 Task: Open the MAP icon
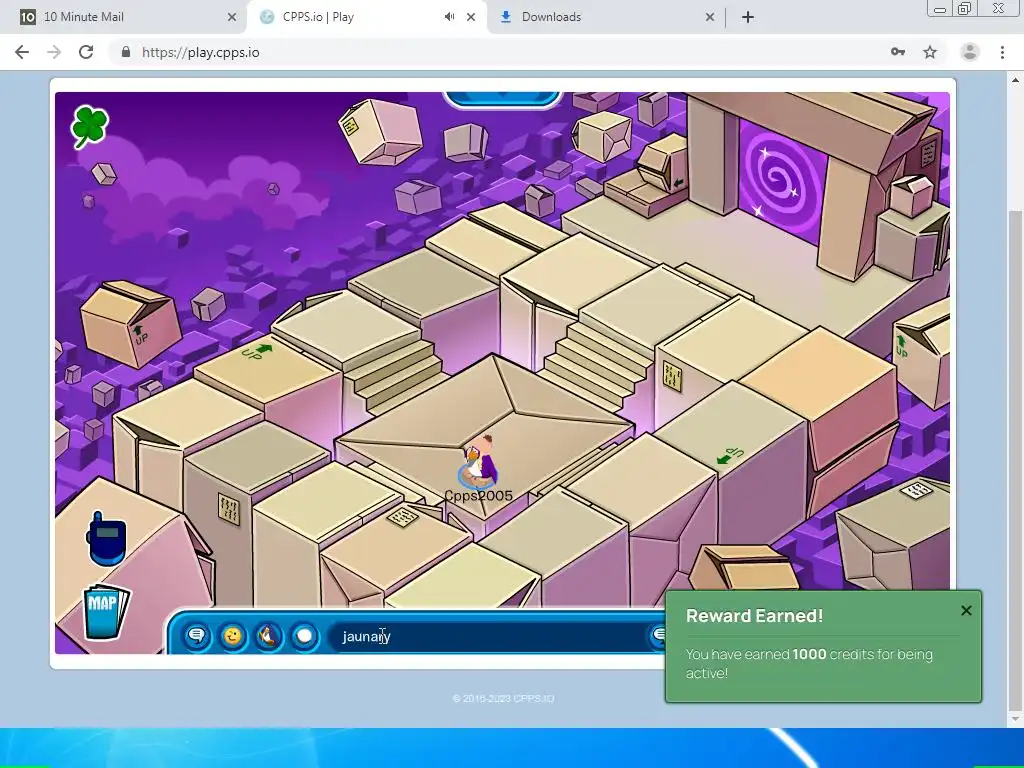tap(106, 611)
